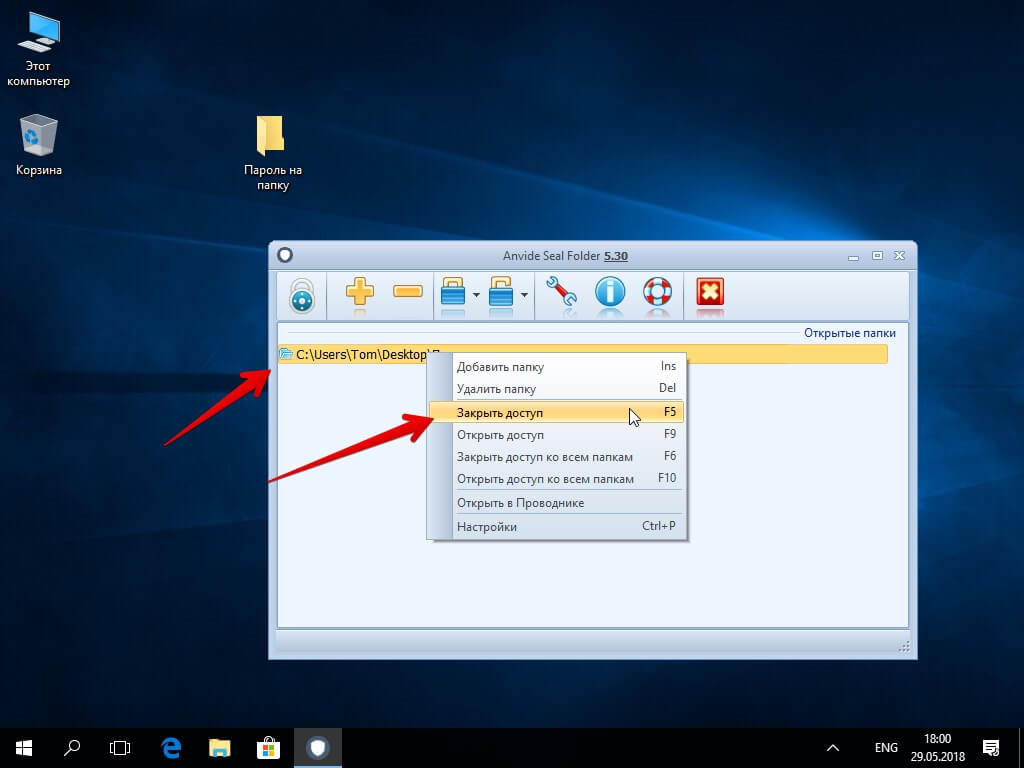Click the yellow plus add folder icon

click(x=360, y=291)
